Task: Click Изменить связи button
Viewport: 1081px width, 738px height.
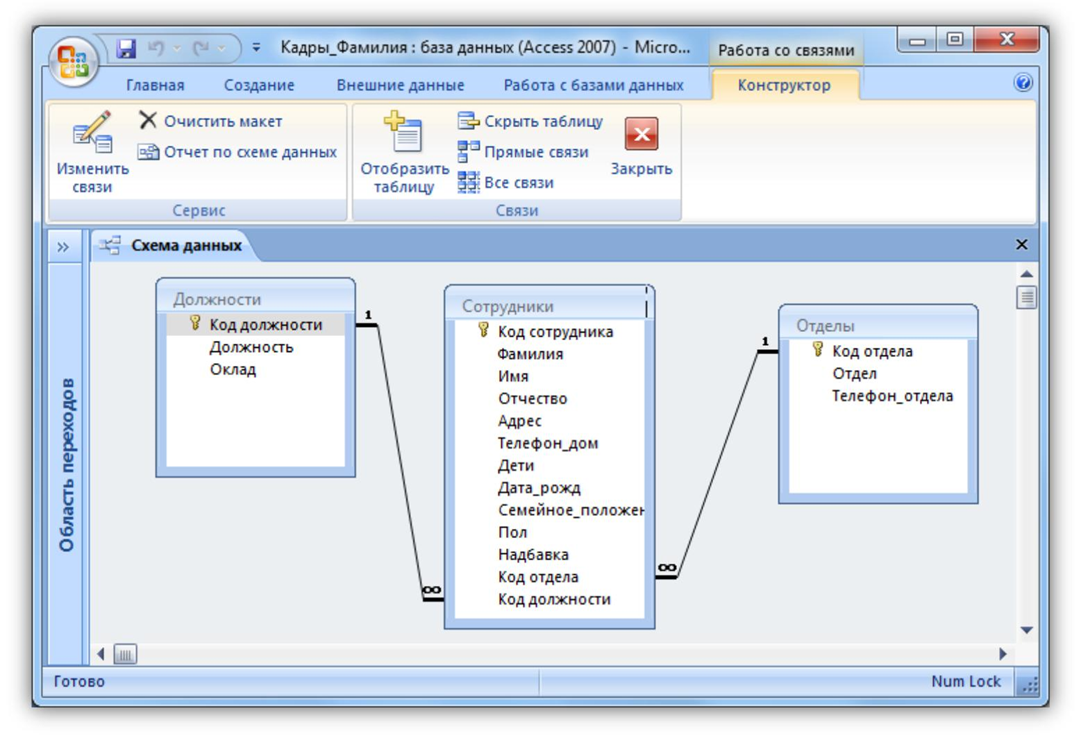Action: pyautogui.click(x=92, y=152)
